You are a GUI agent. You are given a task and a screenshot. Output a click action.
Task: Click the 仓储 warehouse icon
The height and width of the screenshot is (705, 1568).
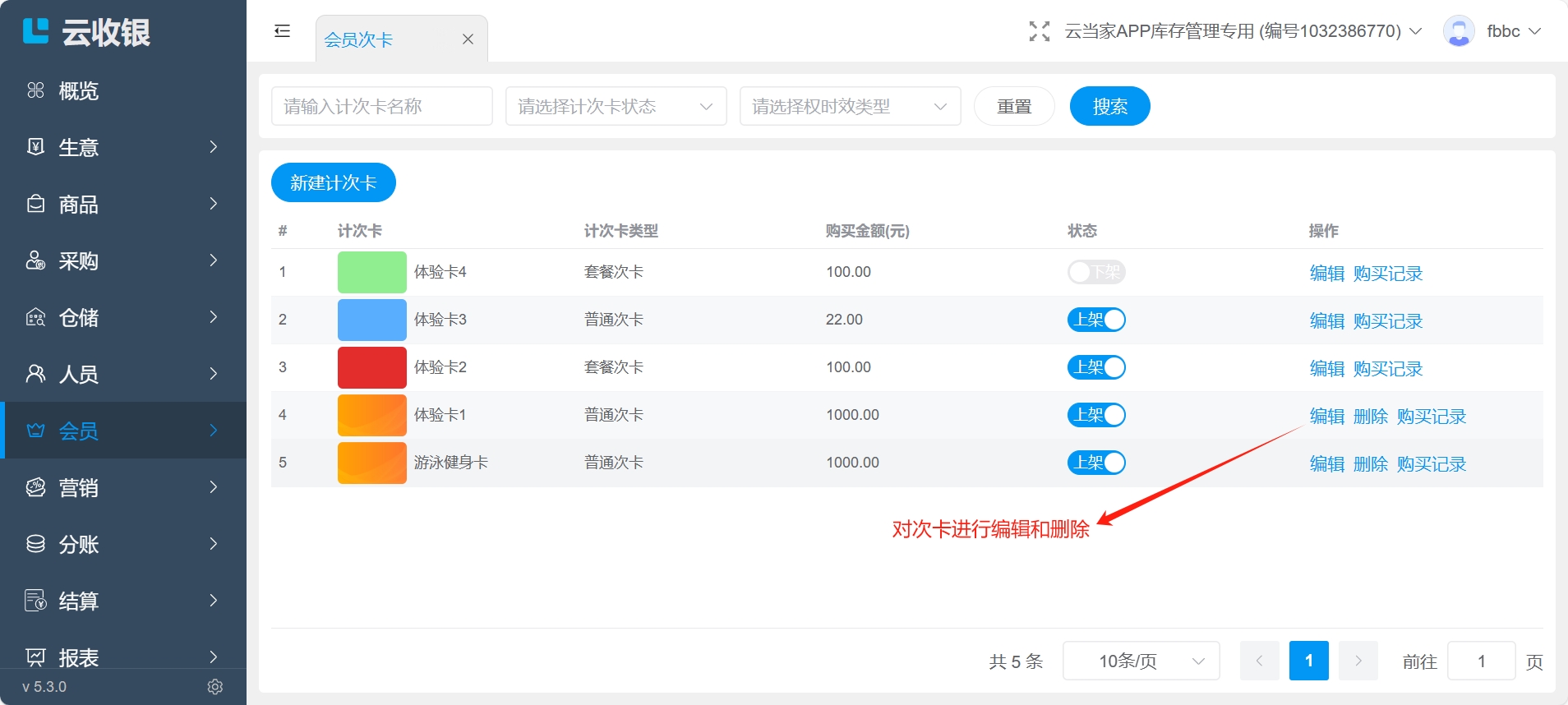click(x=35, y=317)
